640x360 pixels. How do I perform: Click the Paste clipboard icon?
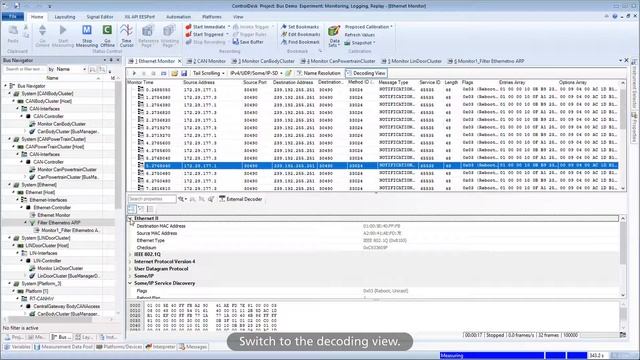(13, 31)
